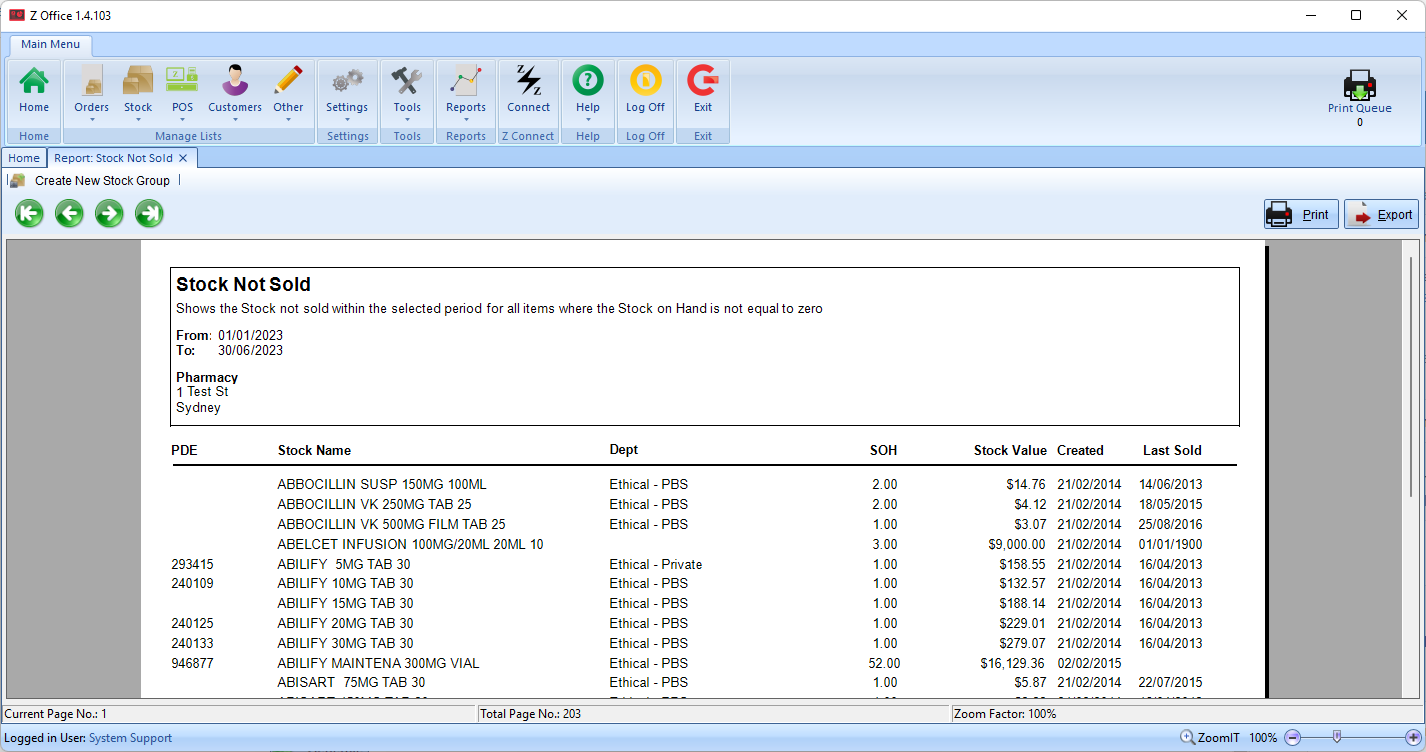Jump to last report page

149,213
